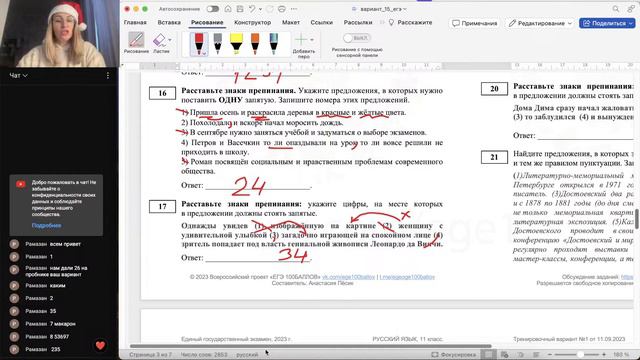Switch to Outline view icon in status bar
640x360 pixels.
click(520, 355)
